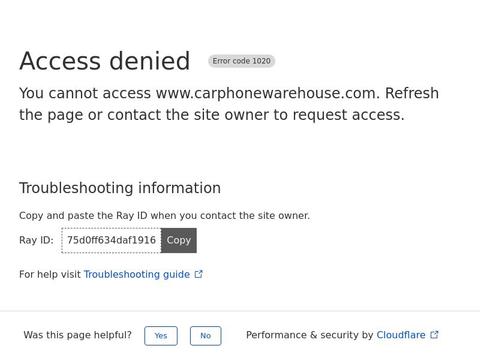Click the Error code 1020 badge
Screen dimensions: 480x360
pyautogui.click(x=241, y=61)
